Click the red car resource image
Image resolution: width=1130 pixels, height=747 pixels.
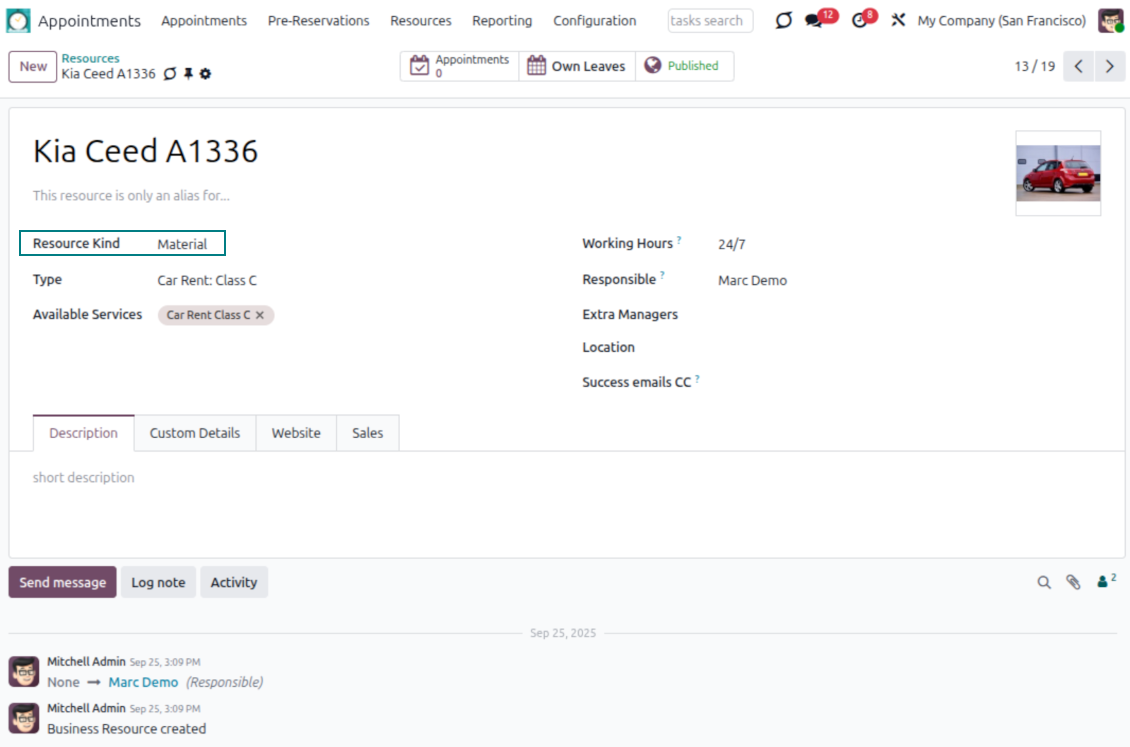pyautogui.click(x=1058, y=173)
